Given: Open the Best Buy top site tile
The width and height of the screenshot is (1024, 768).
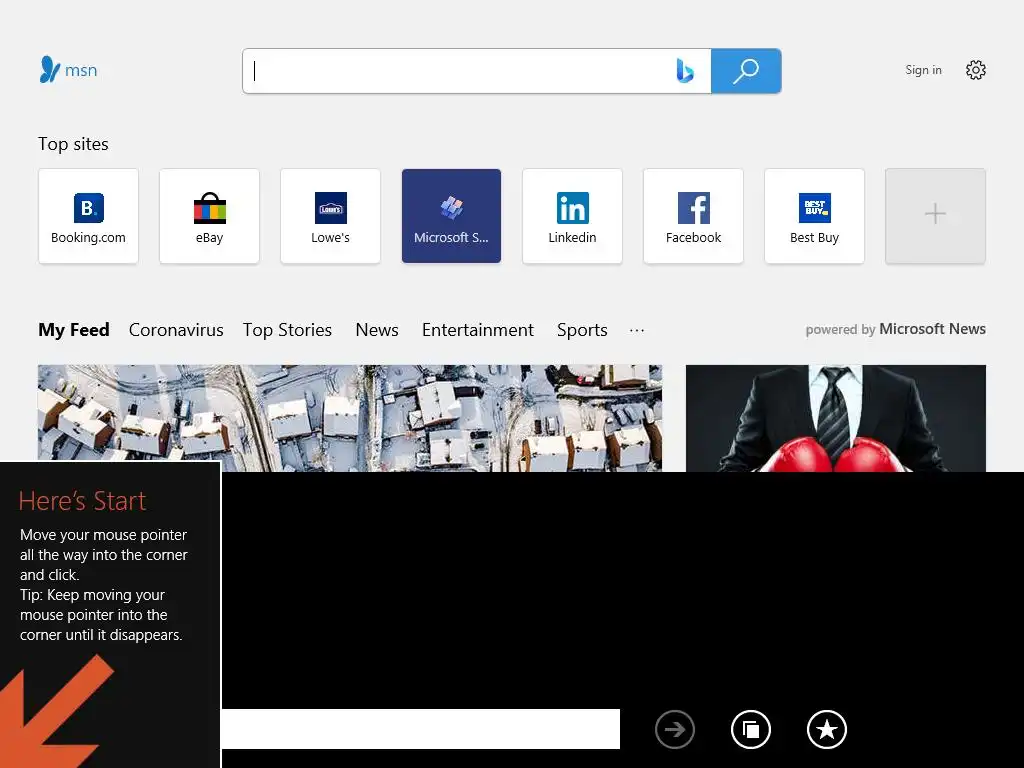Looking at the screenshot, I should point(814,216).
